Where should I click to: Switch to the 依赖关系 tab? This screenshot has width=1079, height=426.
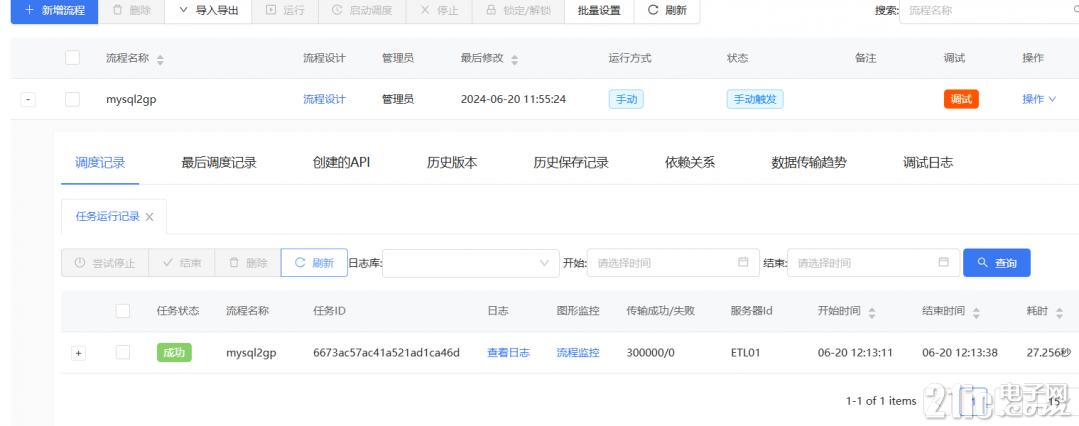(690, 163)
